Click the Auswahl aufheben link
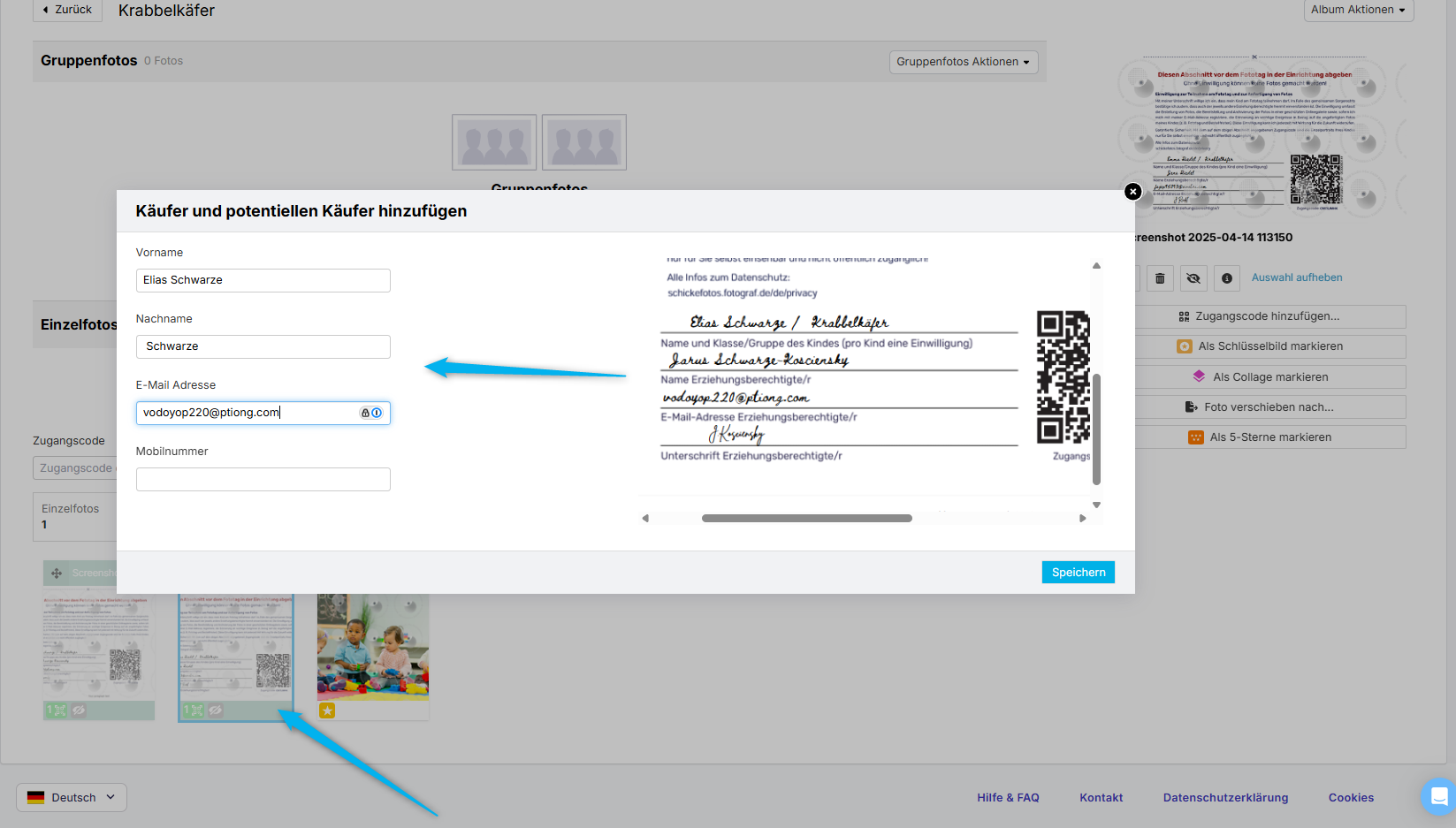Screen dimensions: 1456x828 pyautogui.click(x=1297, y=277)
